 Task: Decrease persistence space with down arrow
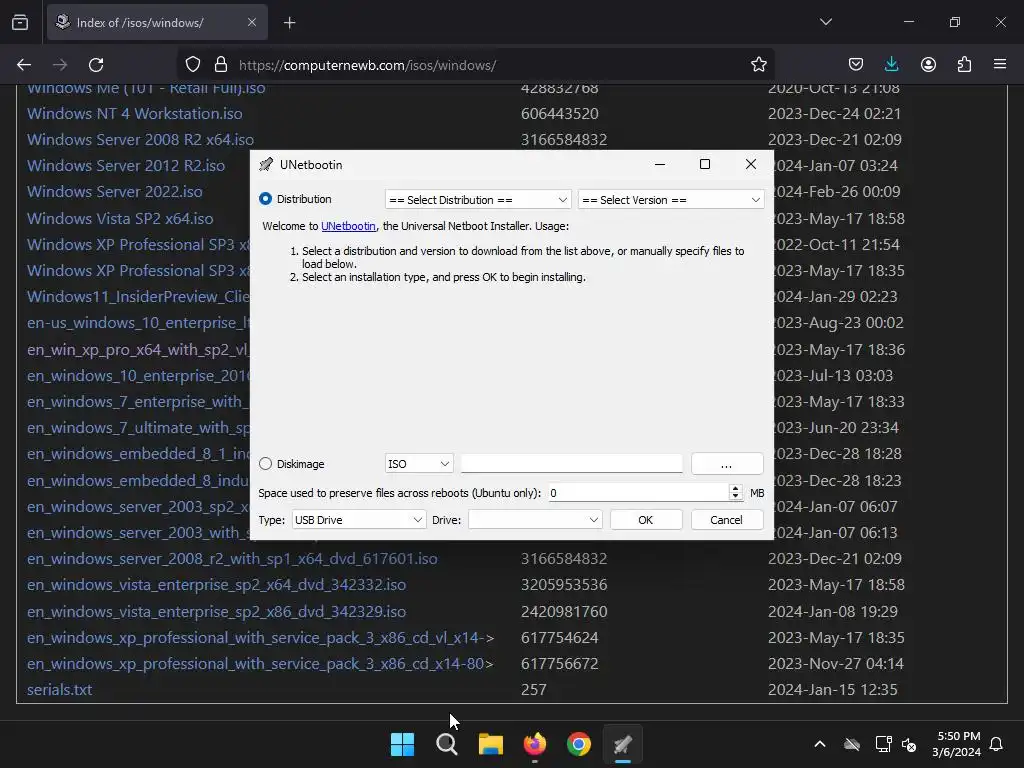coord(736,498)
